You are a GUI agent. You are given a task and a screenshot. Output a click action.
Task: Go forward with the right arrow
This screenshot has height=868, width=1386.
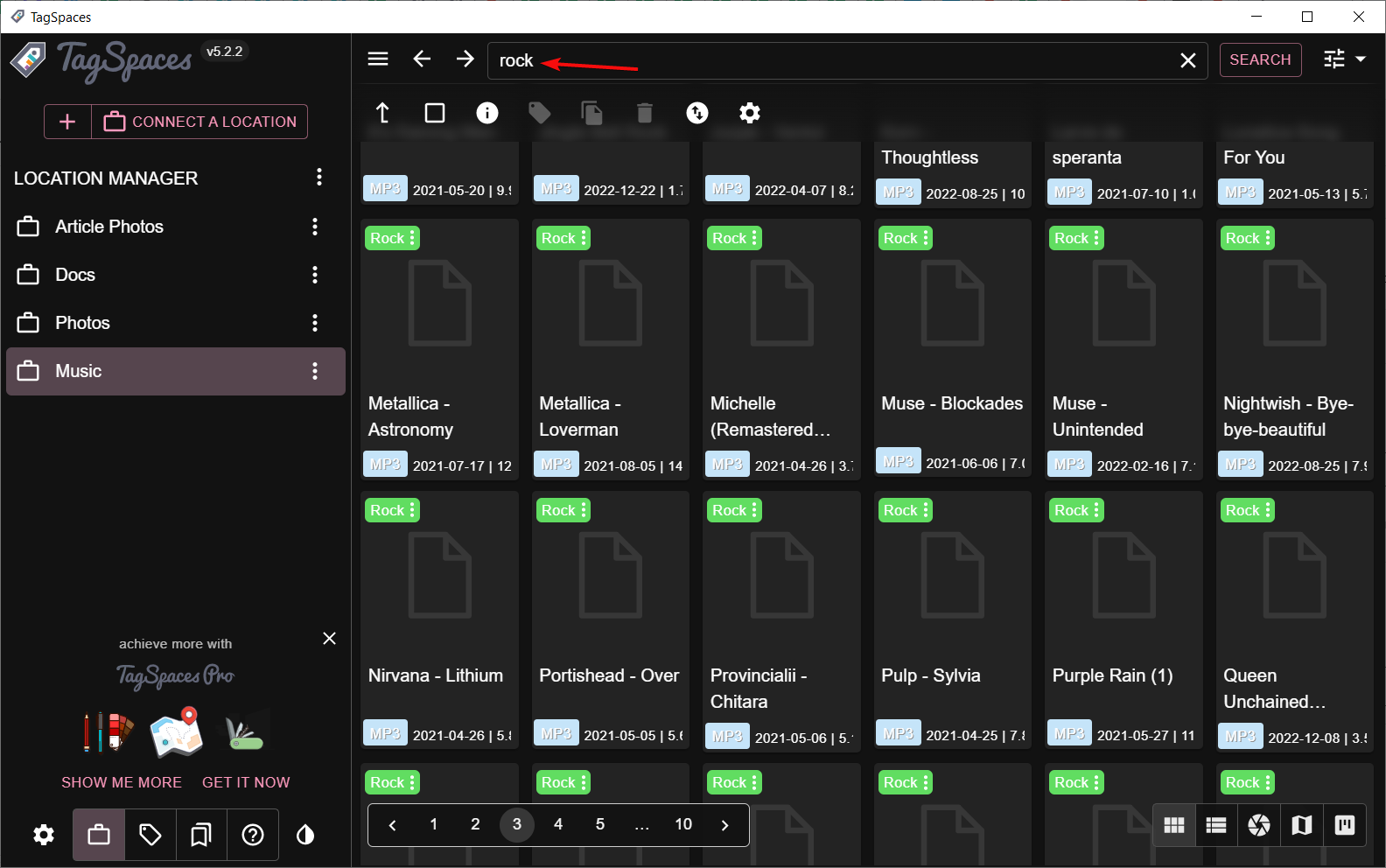coord(465,59)
